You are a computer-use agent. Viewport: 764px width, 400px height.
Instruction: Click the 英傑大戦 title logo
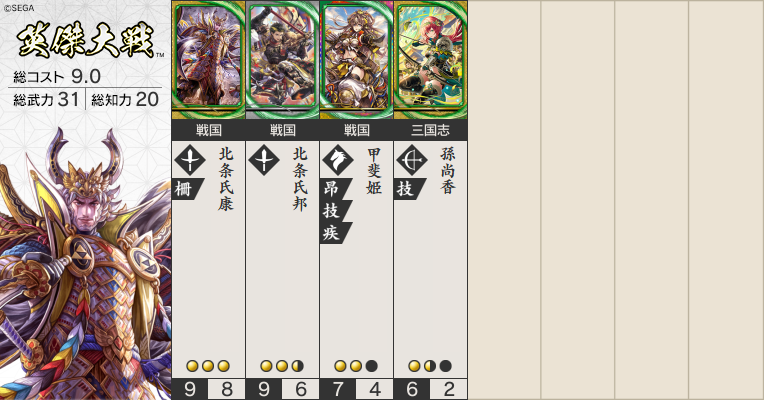[87, 40]
